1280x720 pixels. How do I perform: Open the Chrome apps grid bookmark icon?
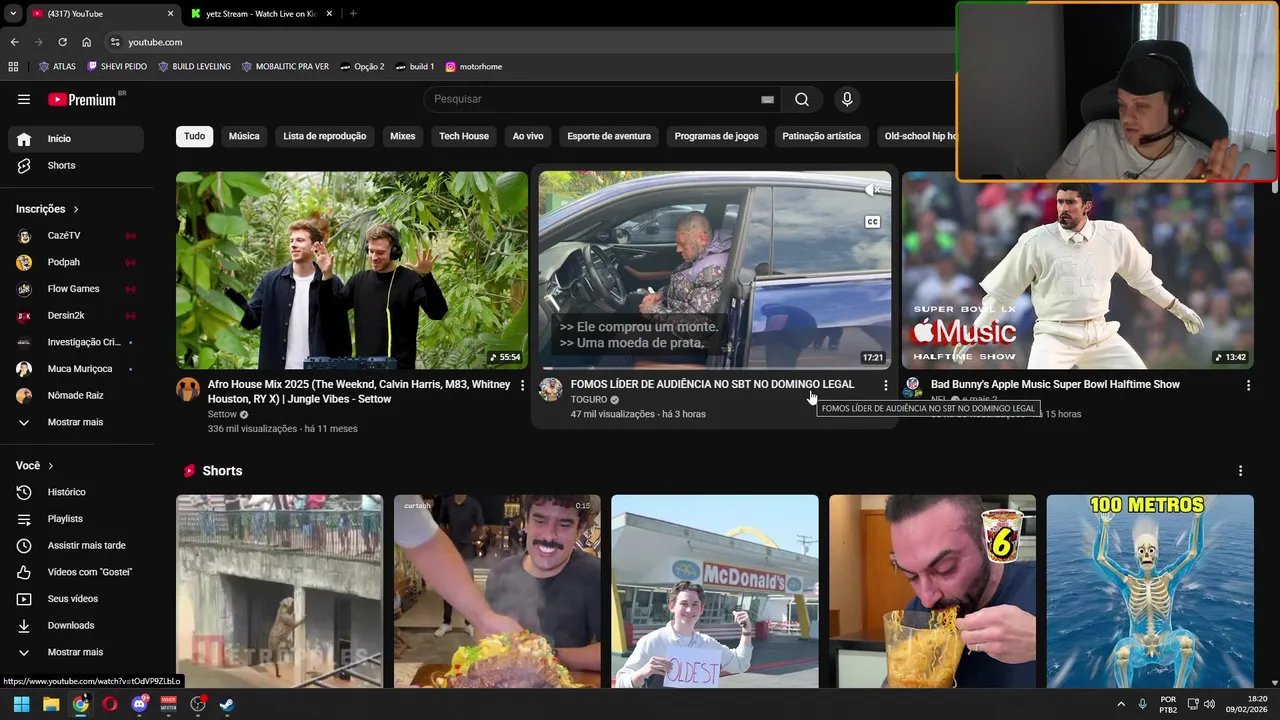[x=13, y=67]
